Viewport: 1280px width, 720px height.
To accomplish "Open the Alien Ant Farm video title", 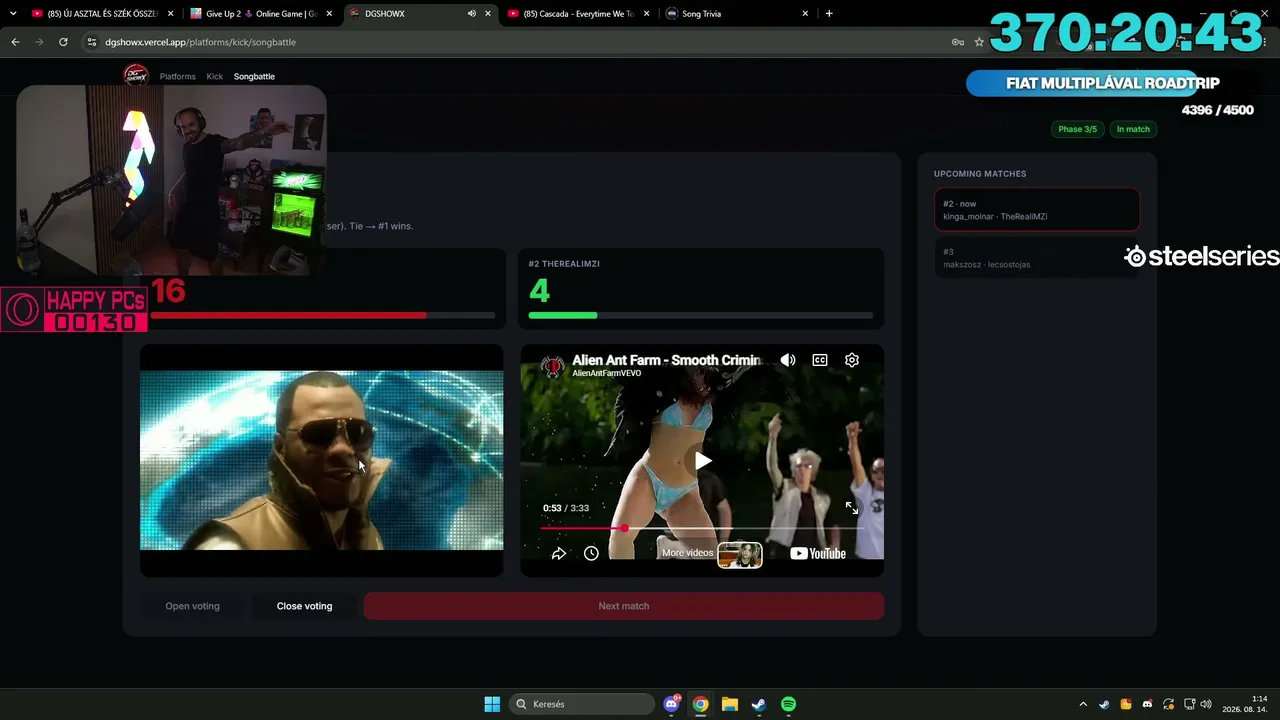I will (x=666, y=360).
